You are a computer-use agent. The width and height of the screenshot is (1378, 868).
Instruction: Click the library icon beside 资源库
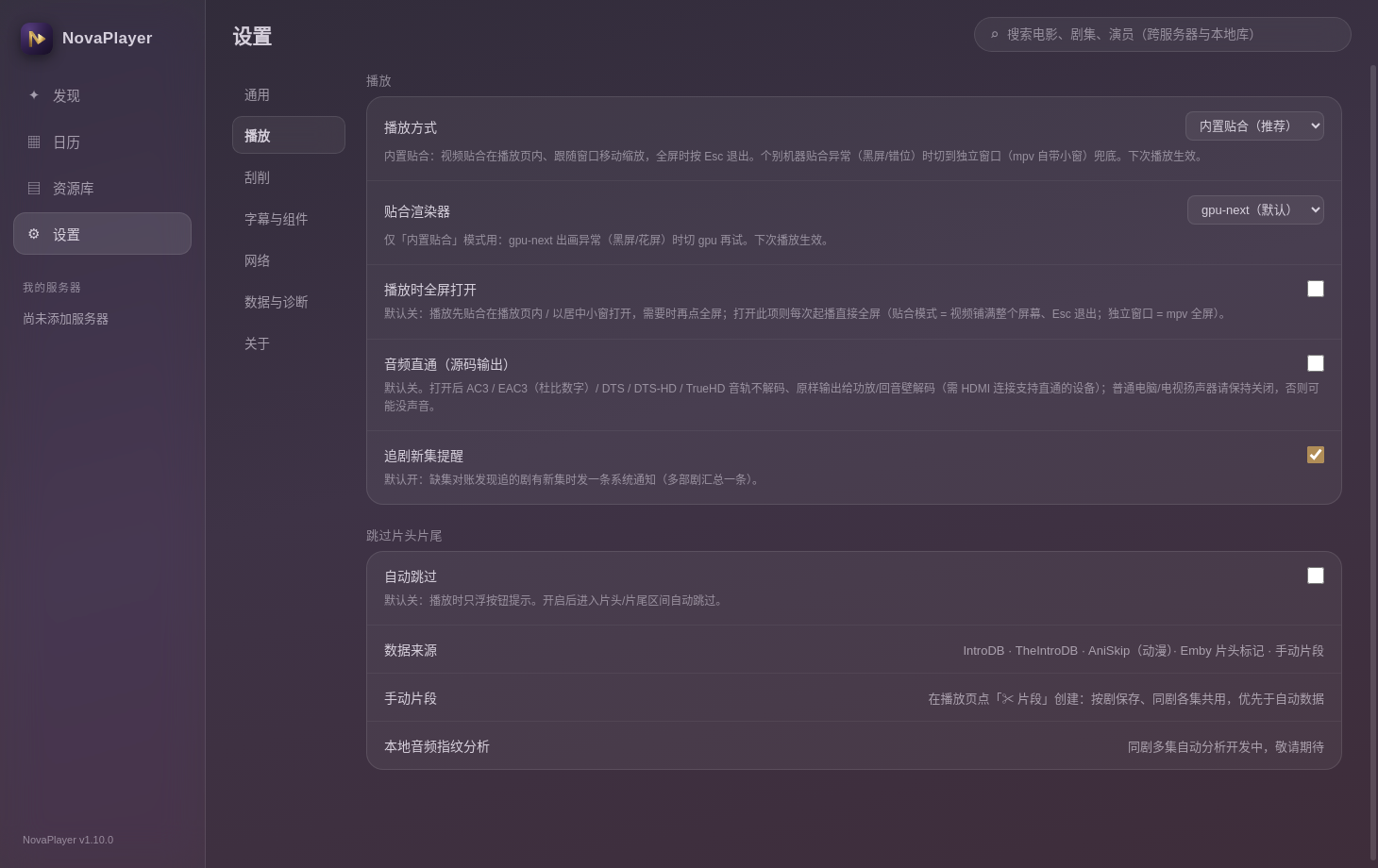(x=34, y=188)
